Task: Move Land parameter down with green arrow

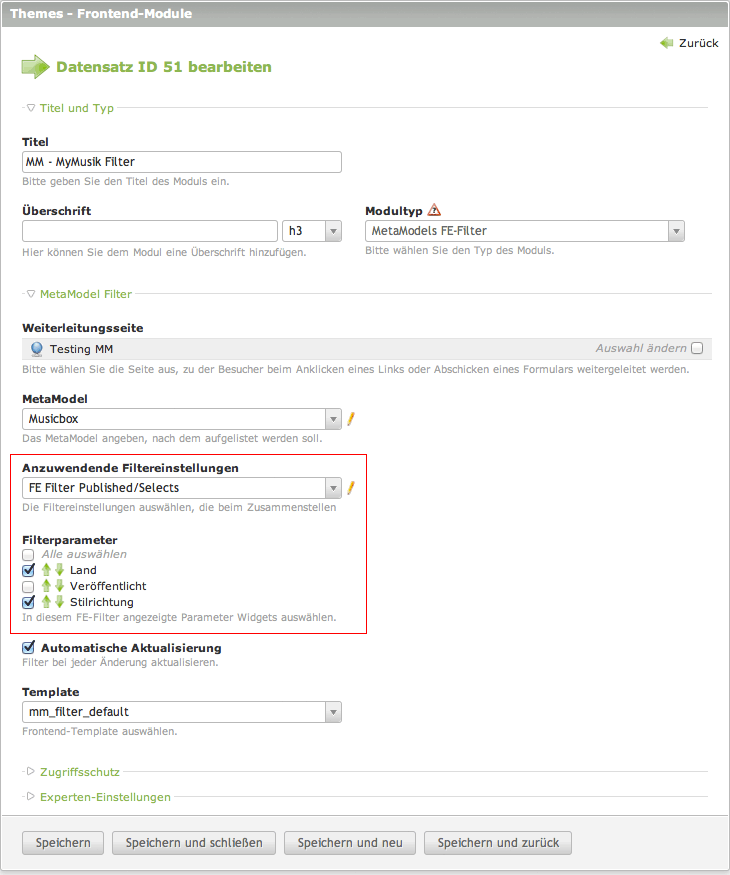Action: (59, 570)
